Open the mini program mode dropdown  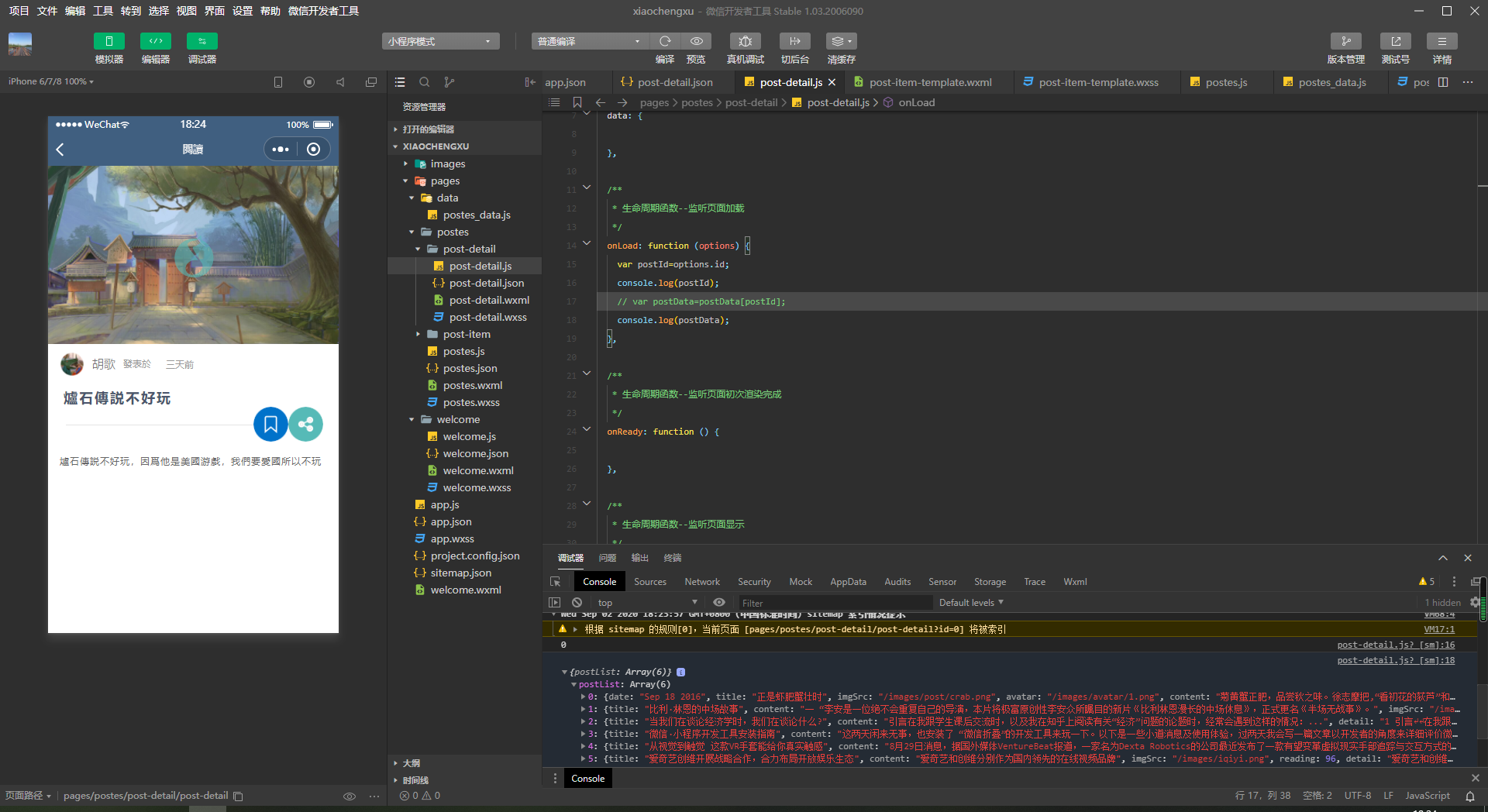click(x=440, y=41)
